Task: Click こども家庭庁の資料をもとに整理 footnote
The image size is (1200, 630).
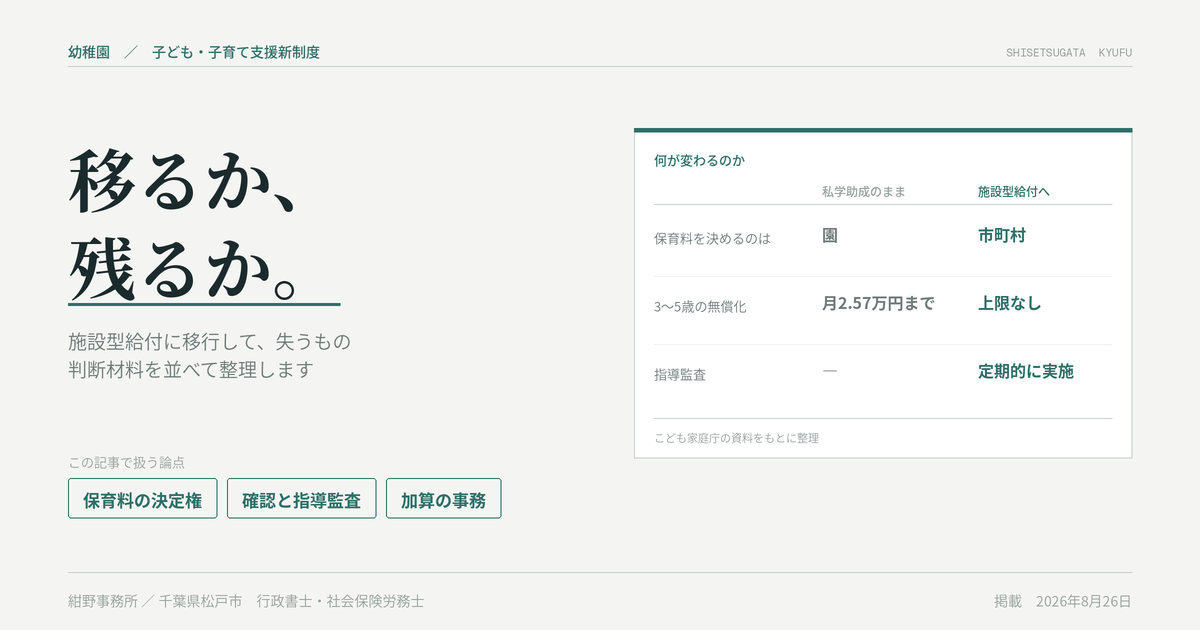Action: pyautogui.click(x=737, y=438)
